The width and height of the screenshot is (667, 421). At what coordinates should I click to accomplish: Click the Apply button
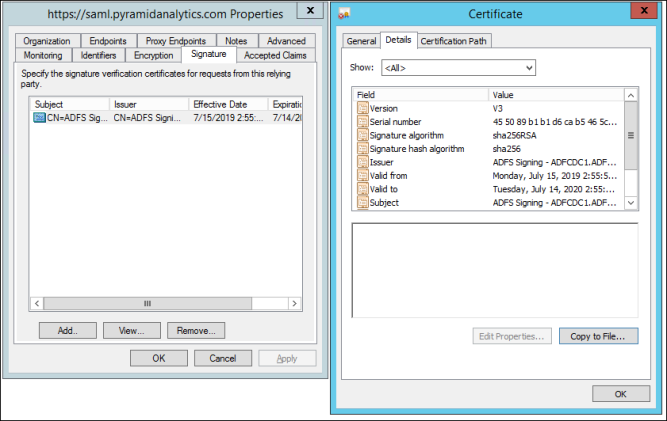(287, 358)
